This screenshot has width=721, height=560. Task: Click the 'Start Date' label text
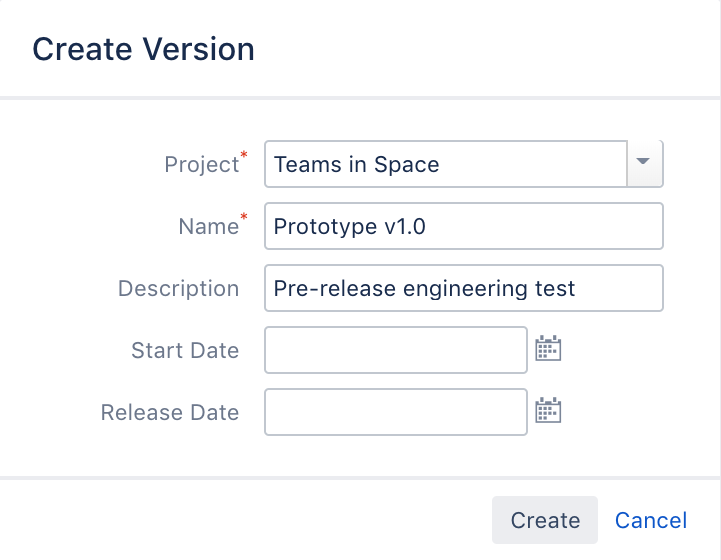click(185, 350)
